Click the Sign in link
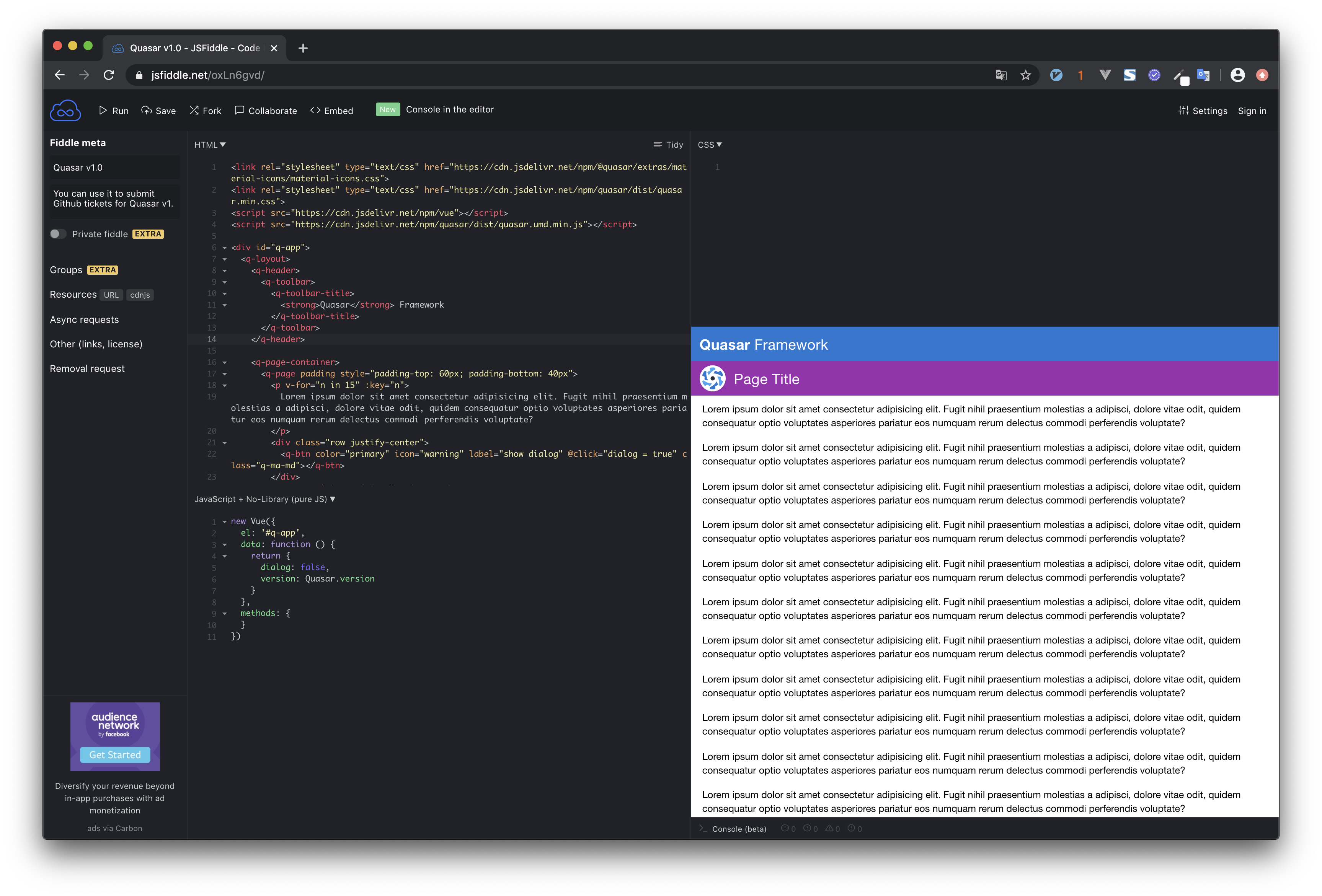Screen dimensions: 1322x896 click(x=1252, y=111)
